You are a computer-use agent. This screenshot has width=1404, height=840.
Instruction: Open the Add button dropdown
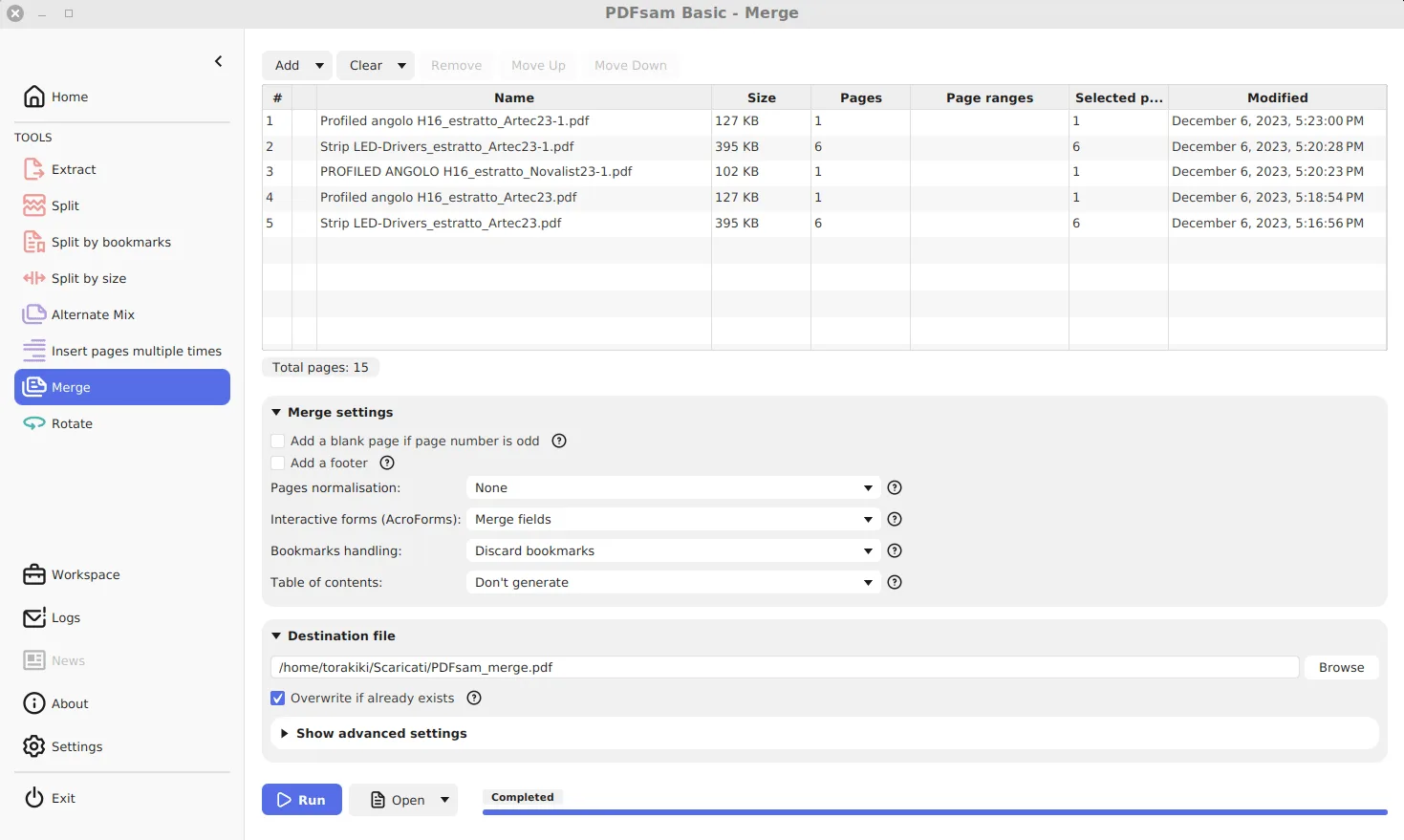[x=319, y=65]
